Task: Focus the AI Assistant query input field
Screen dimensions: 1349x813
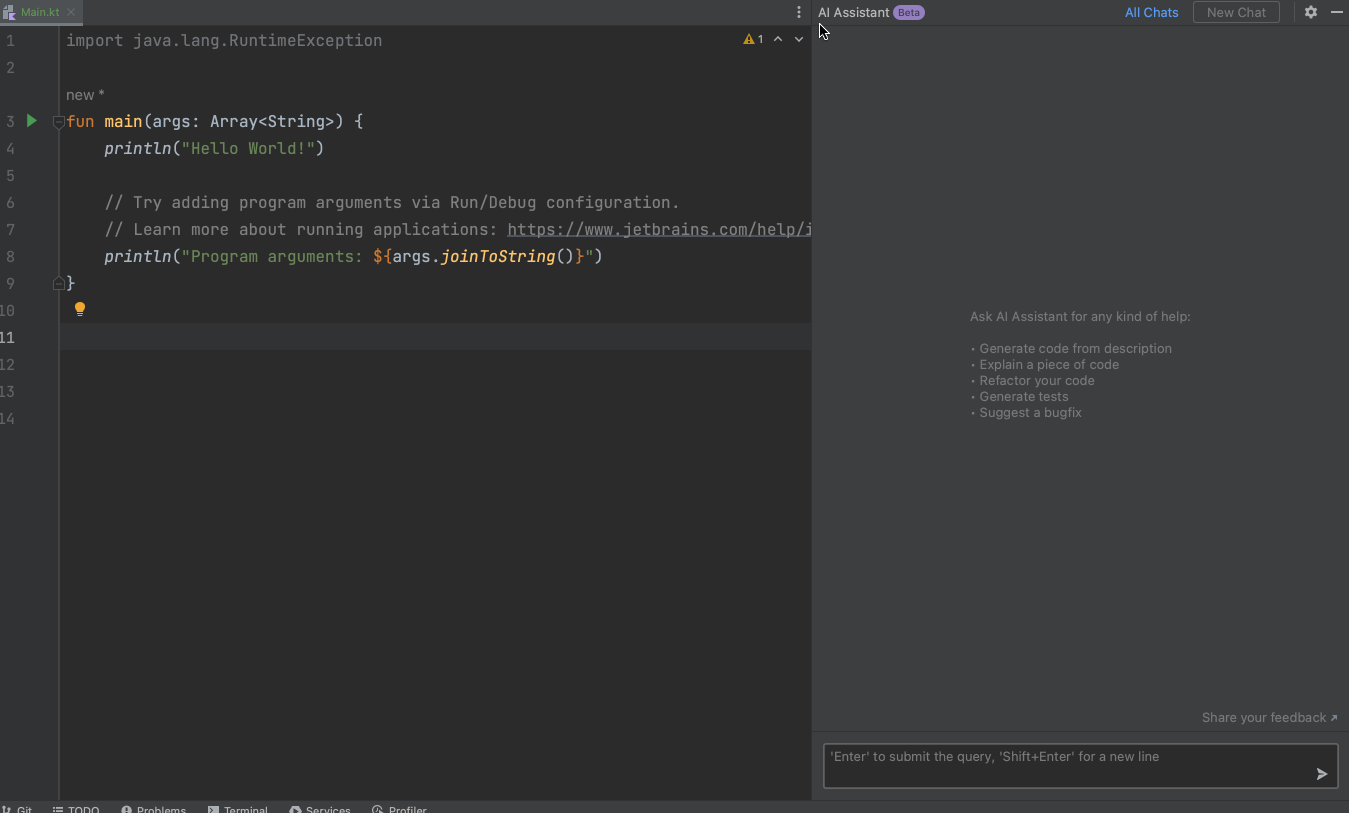Action: pyautogui.click(x=1065, y=766)
